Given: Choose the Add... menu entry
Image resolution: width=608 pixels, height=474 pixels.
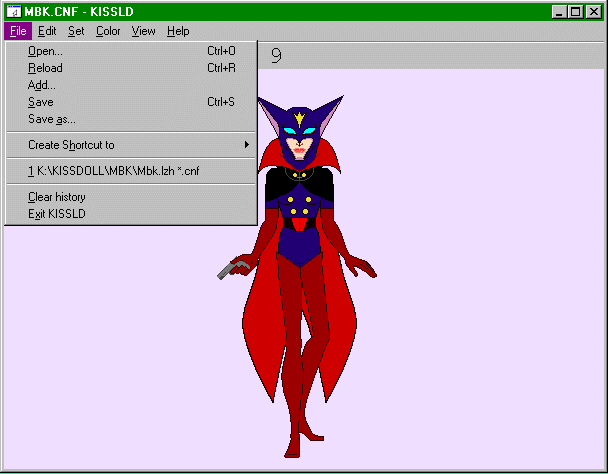Looking at the screenshot, I should pos(42,85).
